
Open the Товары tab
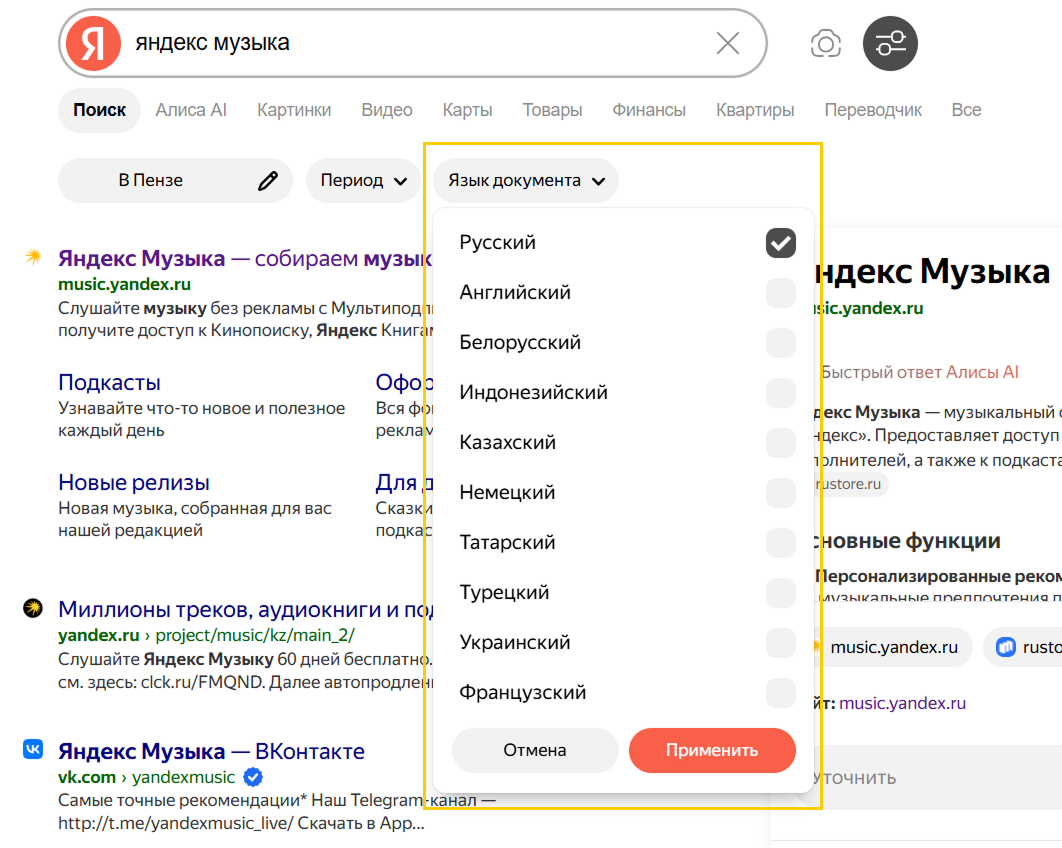pos(552,110)
